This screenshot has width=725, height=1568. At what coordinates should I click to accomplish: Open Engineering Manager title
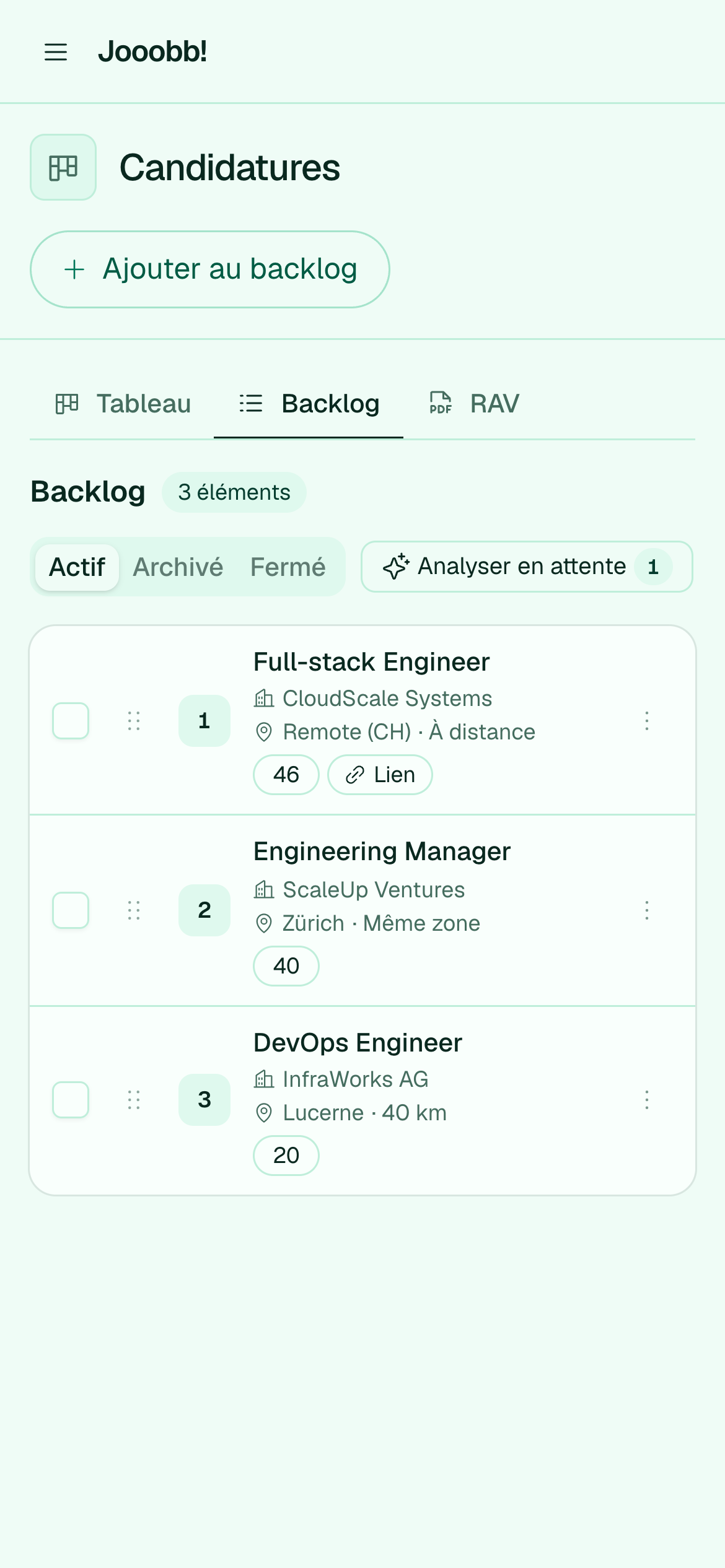pyautogui.click(x=382, y=852)
